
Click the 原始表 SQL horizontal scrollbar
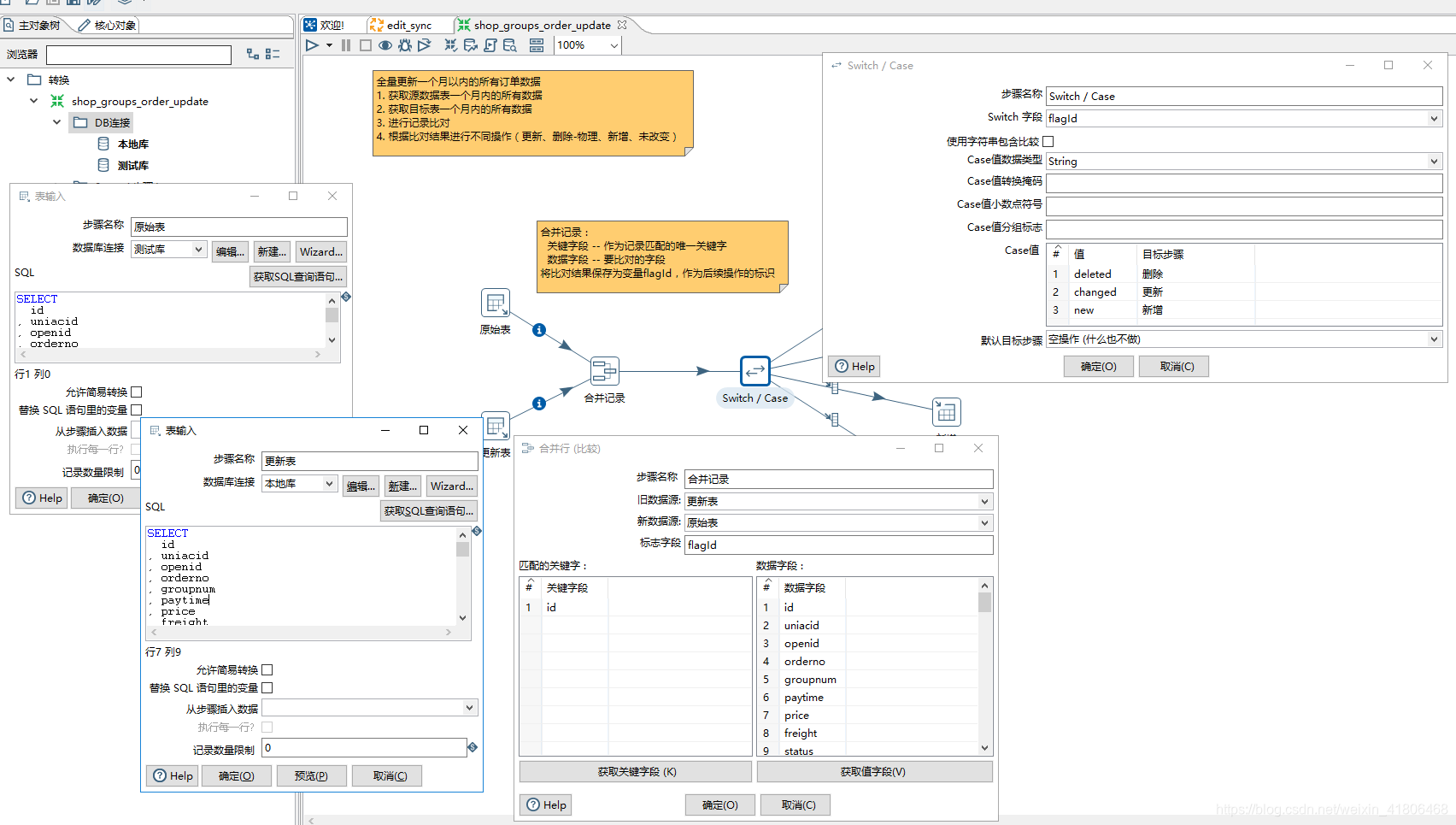click(169, 354)
